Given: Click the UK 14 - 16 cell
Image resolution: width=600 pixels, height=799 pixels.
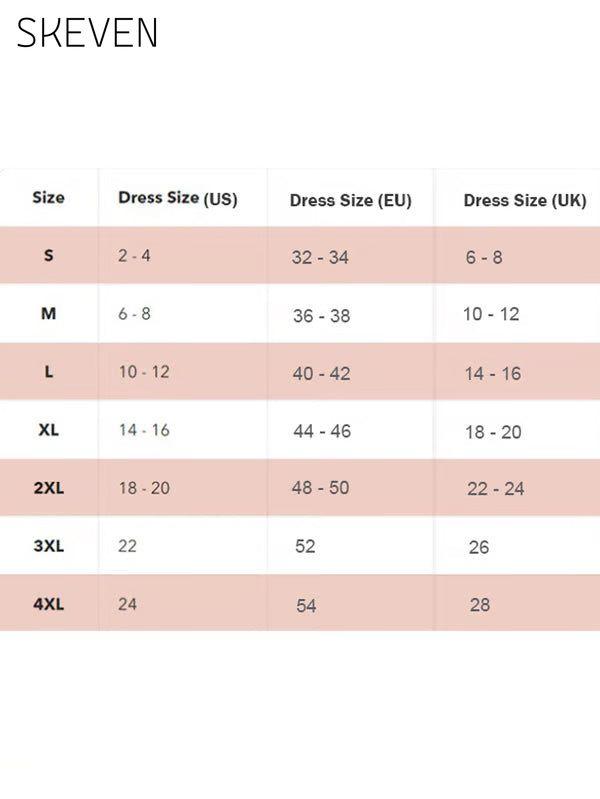Looking at the screenshot, I should click(x=492, y=374).
